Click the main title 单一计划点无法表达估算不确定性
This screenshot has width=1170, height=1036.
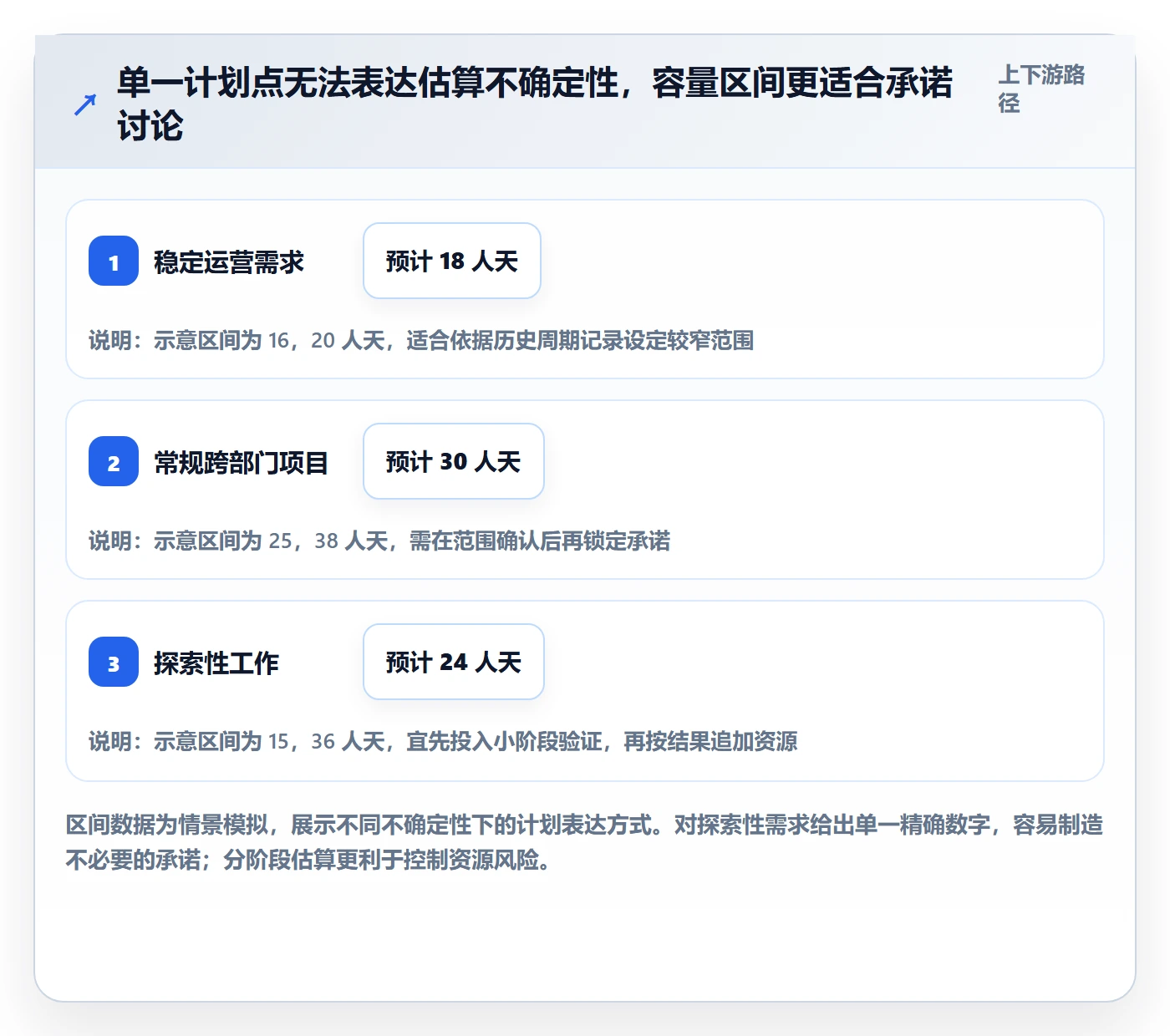click(535, 104)
